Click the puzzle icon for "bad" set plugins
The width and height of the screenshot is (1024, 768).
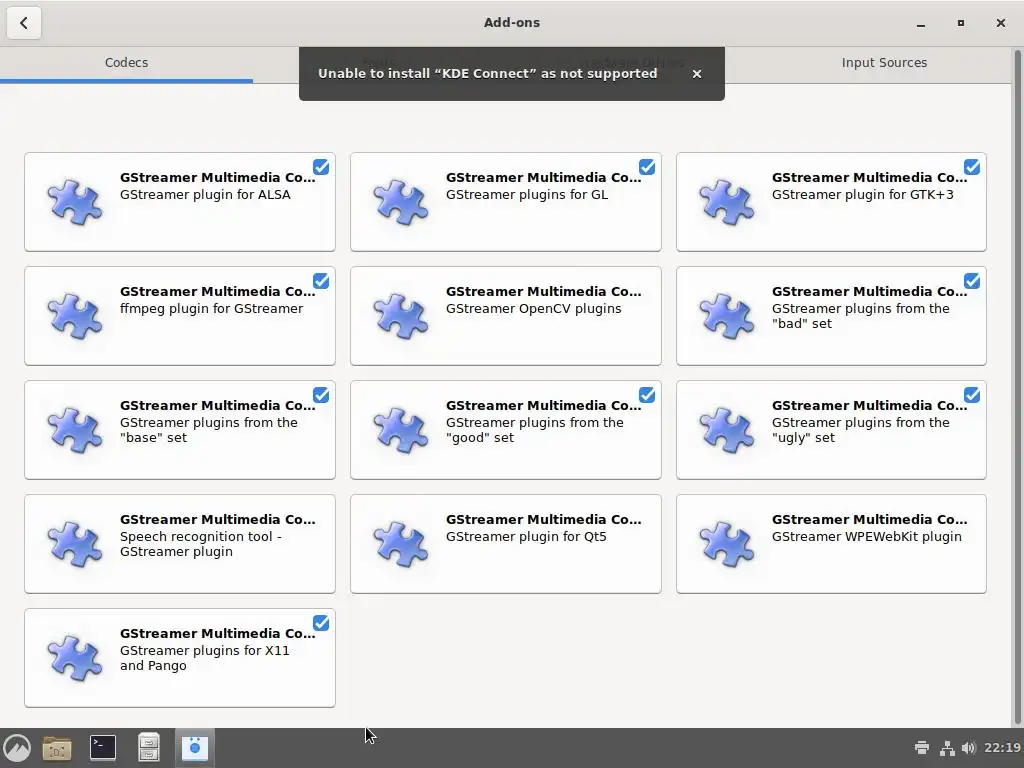click(727, 316)
